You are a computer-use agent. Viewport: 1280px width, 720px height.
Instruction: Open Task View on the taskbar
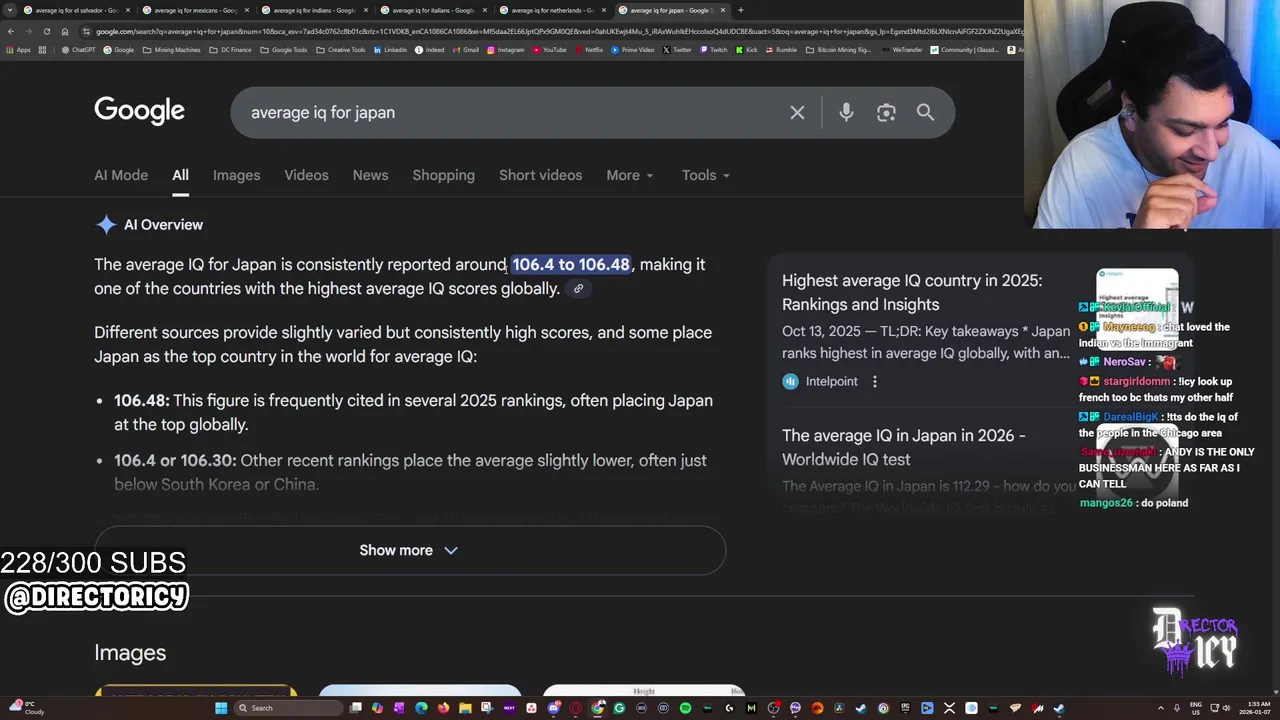click(x=356, y=708)
